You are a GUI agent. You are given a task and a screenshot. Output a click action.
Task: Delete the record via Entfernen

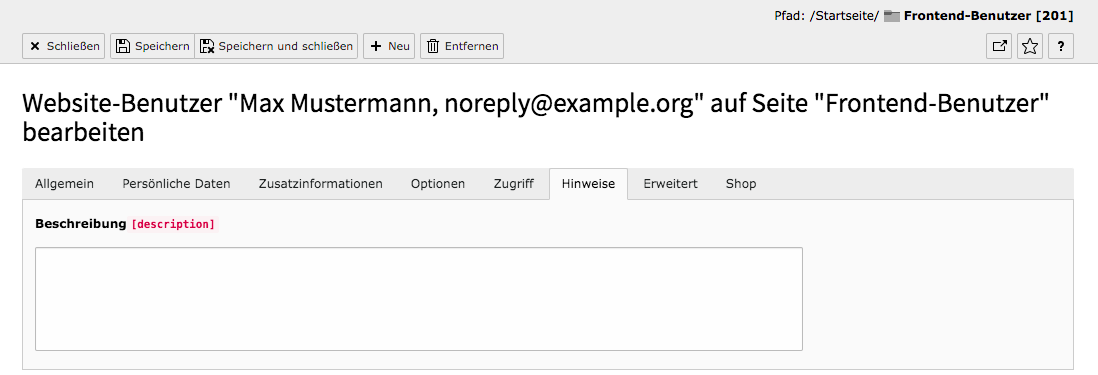click(461, 46)
